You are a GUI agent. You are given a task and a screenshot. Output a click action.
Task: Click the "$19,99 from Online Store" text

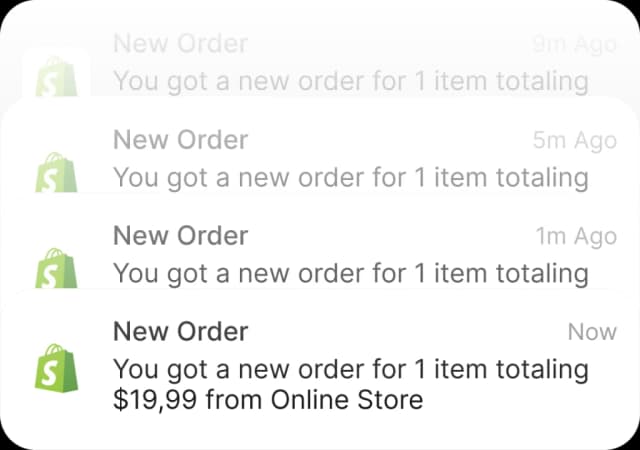point(268,401)
